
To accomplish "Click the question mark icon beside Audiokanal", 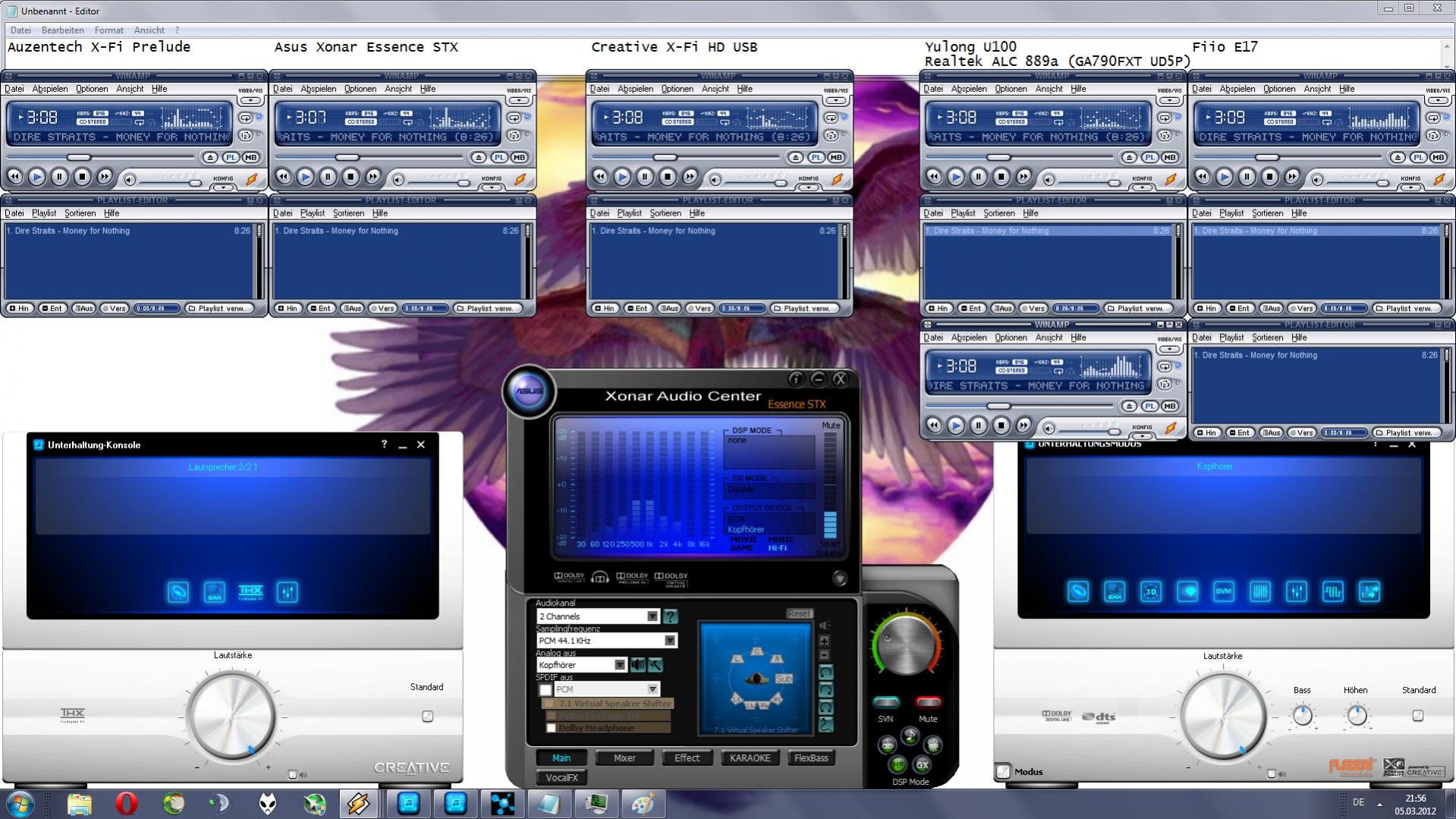I will (x=671, y=616).
